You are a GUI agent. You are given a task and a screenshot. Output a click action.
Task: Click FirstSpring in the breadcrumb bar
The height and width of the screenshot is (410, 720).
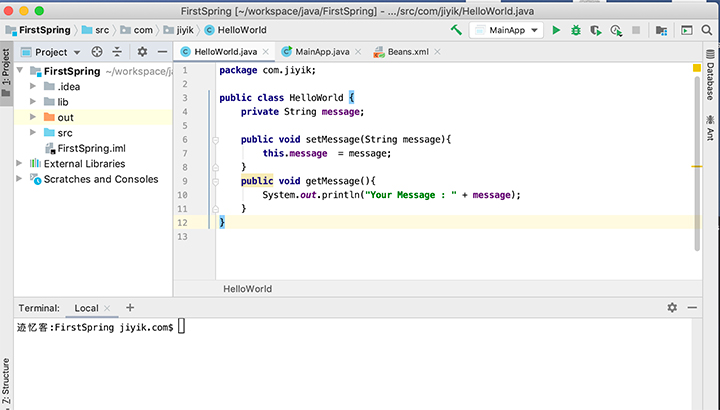tap(39, 30)
